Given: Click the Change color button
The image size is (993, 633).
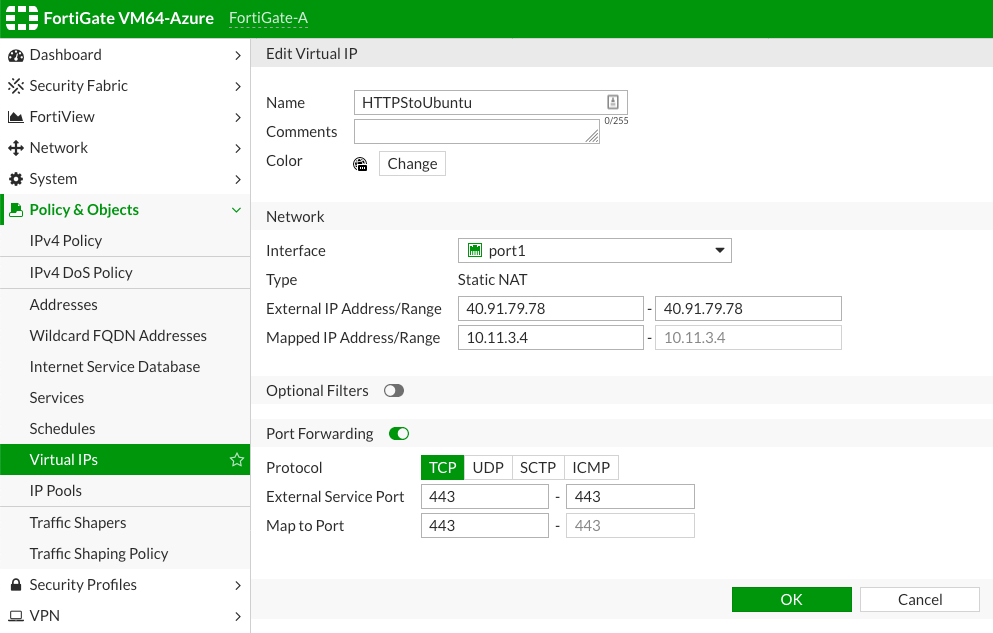Looking at the screenshot, I should 412,163.
